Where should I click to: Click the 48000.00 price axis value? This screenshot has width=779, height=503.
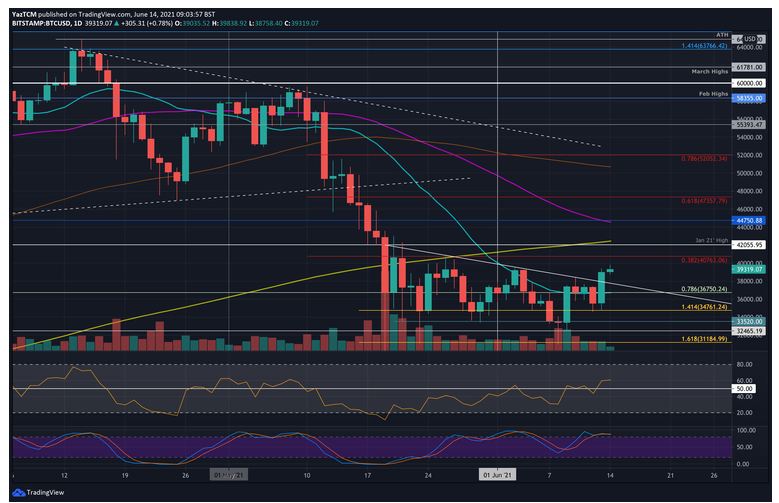pyautogui.click(x=749, y=191)
